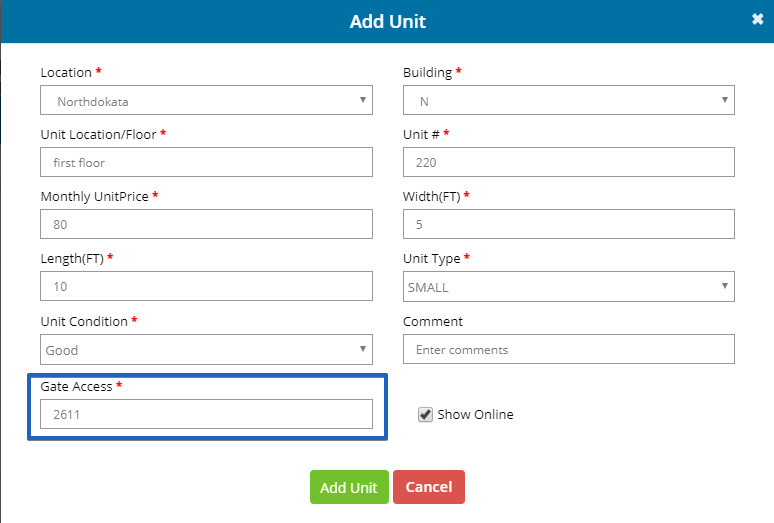Expand the Unit Type dropdown showing SMALL
The image size is (774, 523).
pos(569,286)
